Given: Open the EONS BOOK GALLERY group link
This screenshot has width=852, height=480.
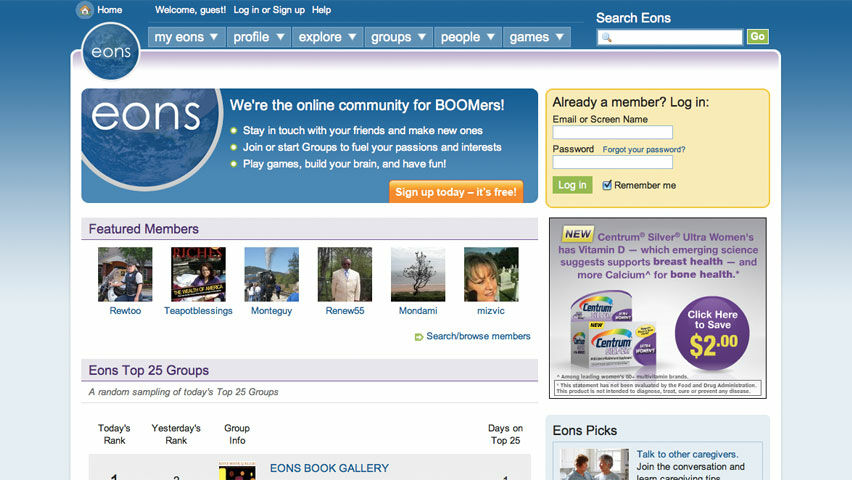Looking at the screenshot, I should tap(329, 468).
